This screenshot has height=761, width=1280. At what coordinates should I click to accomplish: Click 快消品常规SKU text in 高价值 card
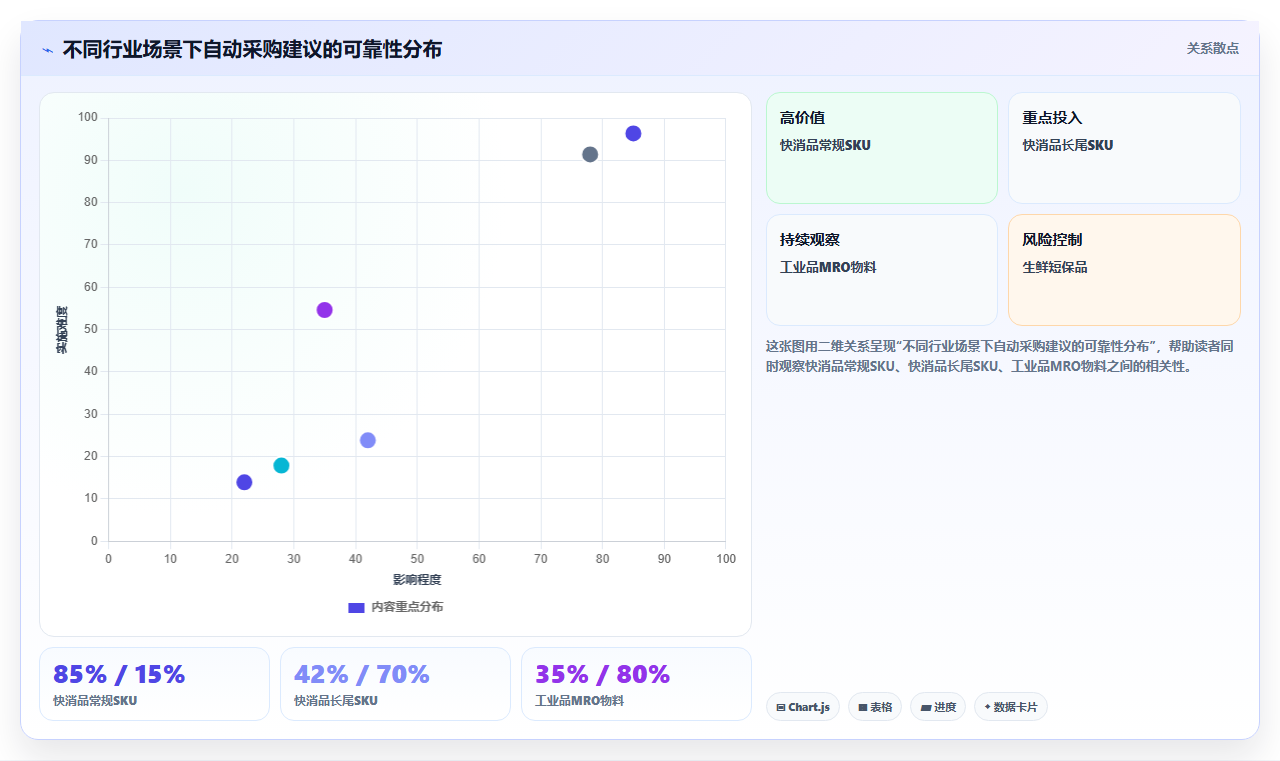(x=825, y=145)
